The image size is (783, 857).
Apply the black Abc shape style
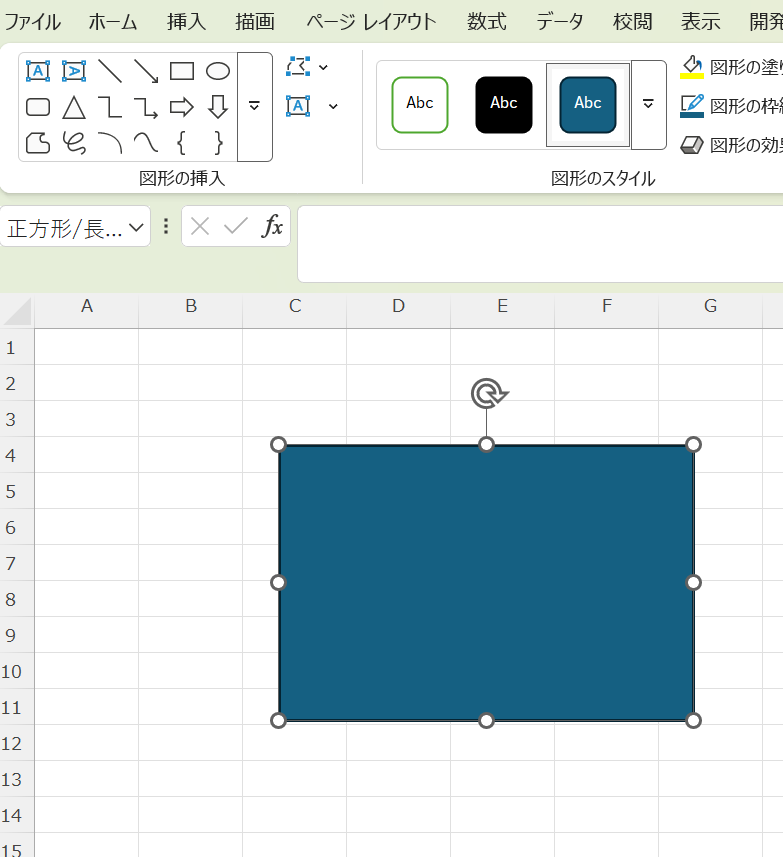pyautogui.click(x=504, y=104)
